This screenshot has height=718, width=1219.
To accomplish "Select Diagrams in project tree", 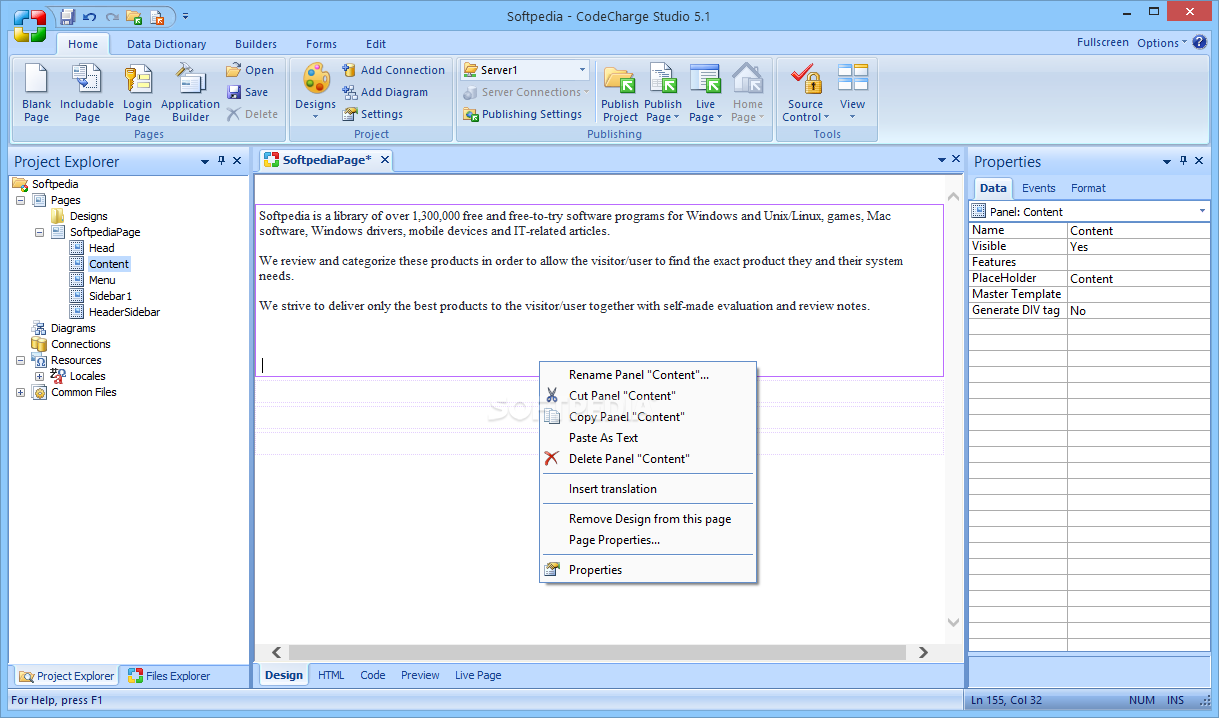I will pos(73,328).
